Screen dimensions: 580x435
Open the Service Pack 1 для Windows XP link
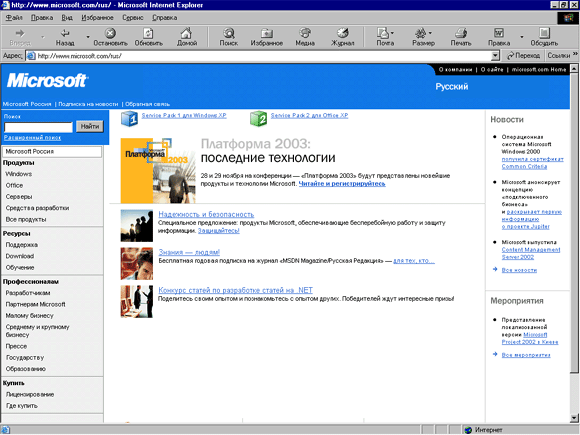[x=184, y=115]
